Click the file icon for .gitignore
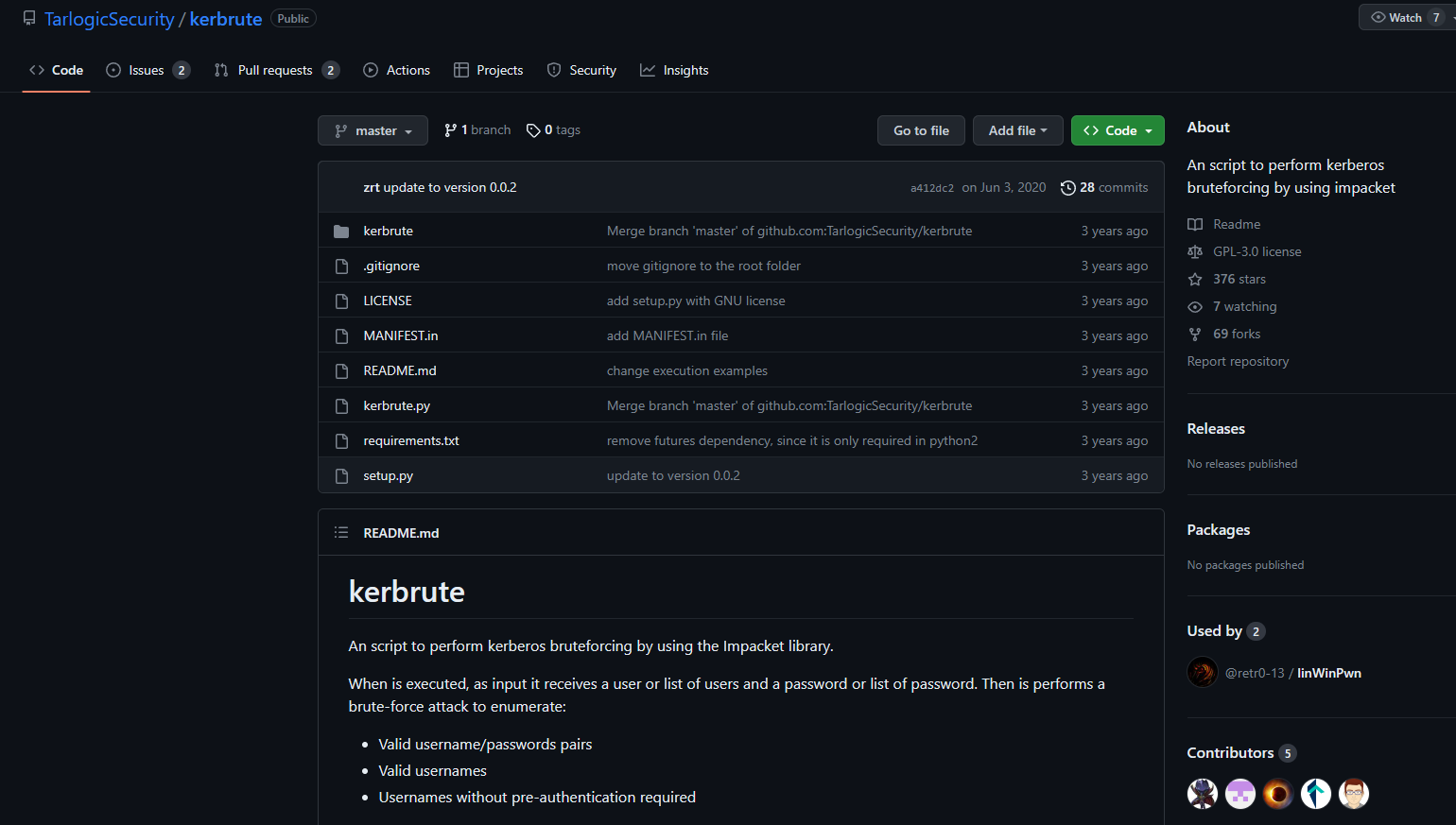This screenshot has width=1456, height=825. 341,266
